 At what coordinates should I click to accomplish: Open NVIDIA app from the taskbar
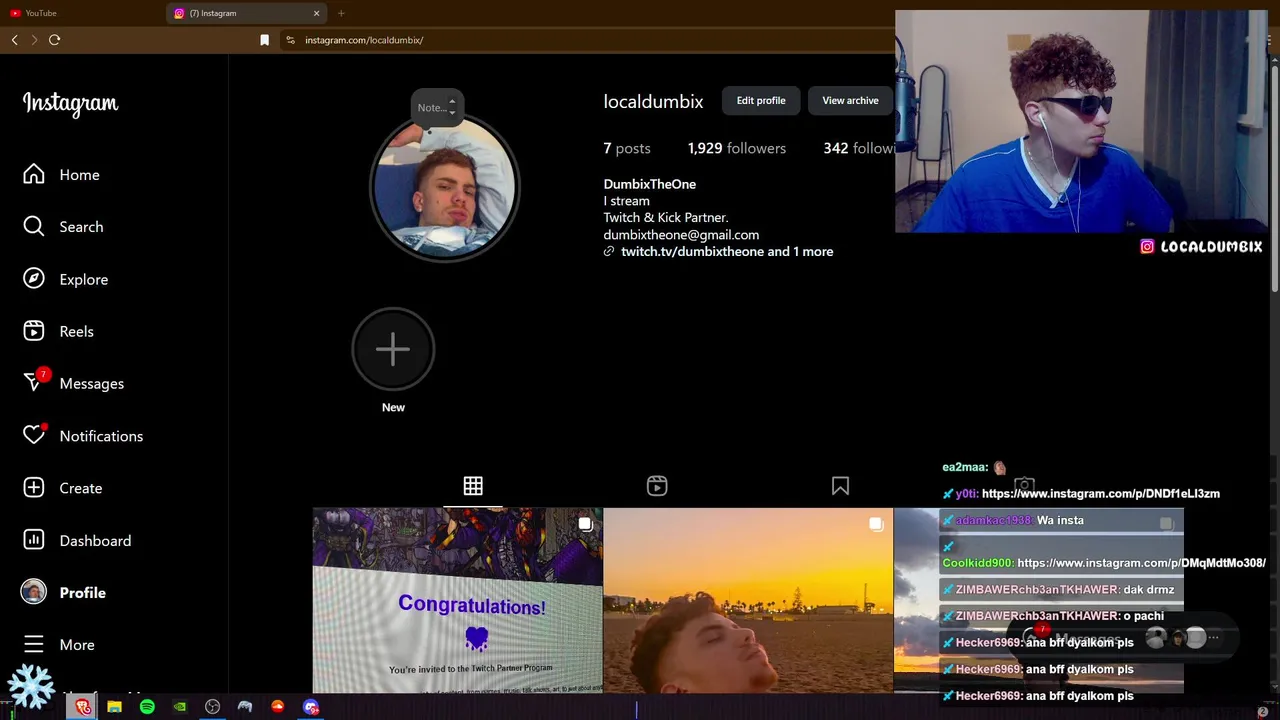tap(180, 707)
